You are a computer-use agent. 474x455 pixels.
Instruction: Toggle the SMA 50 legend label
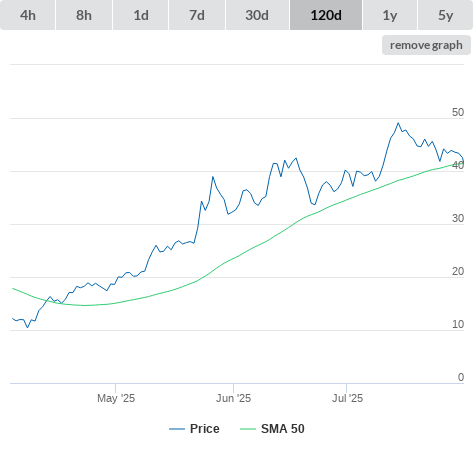click(x=283, y=429)
